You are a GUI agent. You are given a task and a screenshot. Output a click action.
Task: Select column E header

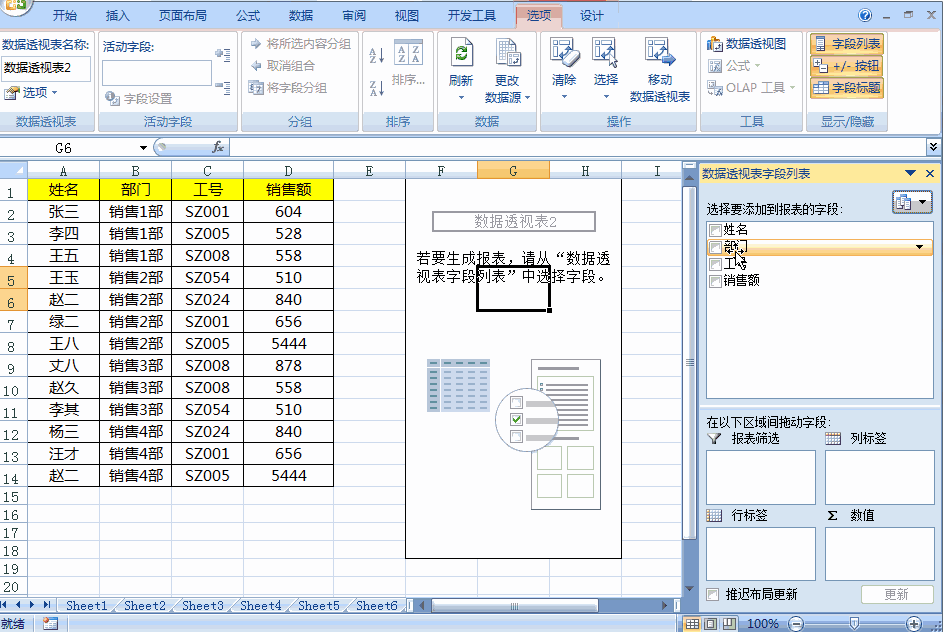click(369, 171)
